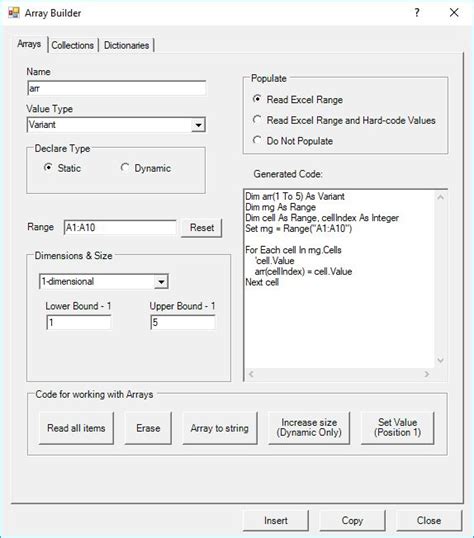This screenshot has width=474, height=538.
Task: Click the horizontal scrollbar left arrow
Action: 251,374
